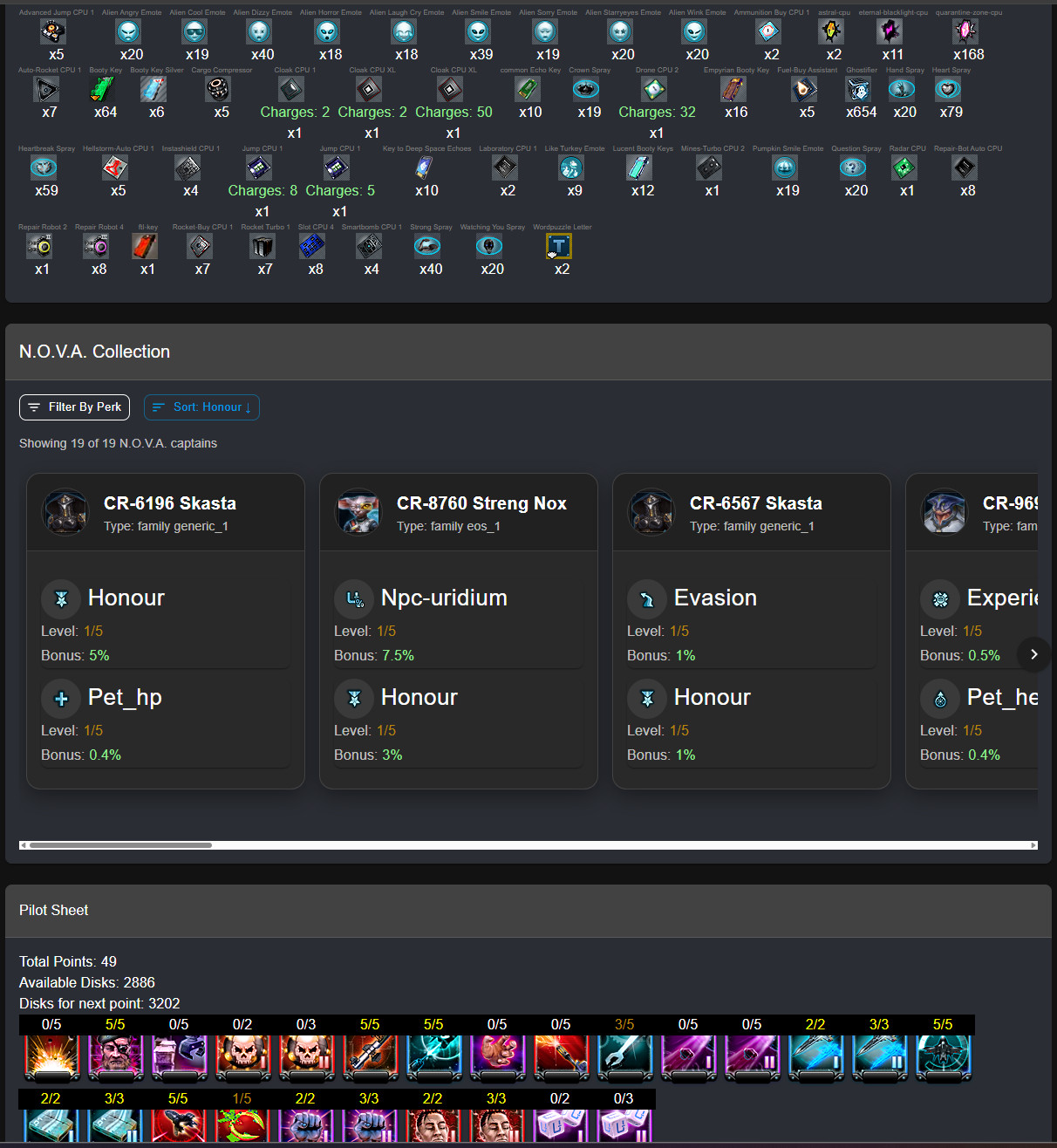Open the CR-8760 Streng Nox card title
This screenshot has width=1057, height=1148.
pos(481,503)
